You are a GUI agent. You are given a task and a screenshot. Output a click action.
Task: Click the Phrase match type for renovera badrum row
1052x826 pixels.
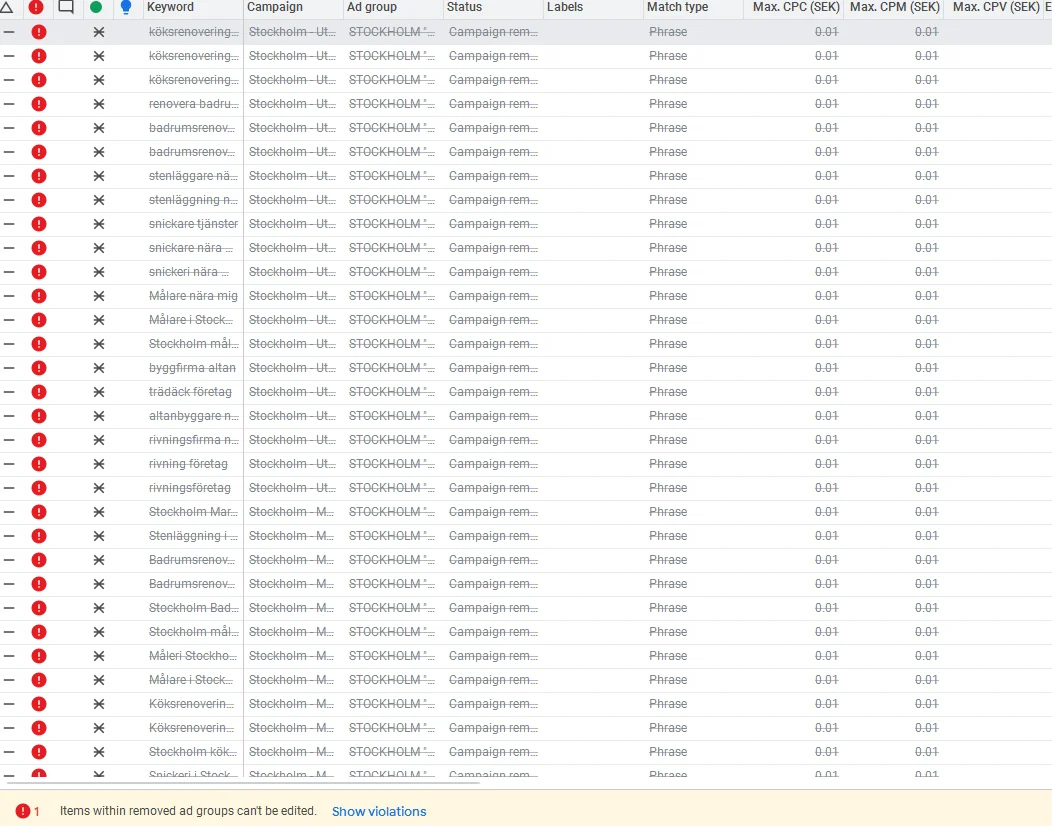point(668,104)
